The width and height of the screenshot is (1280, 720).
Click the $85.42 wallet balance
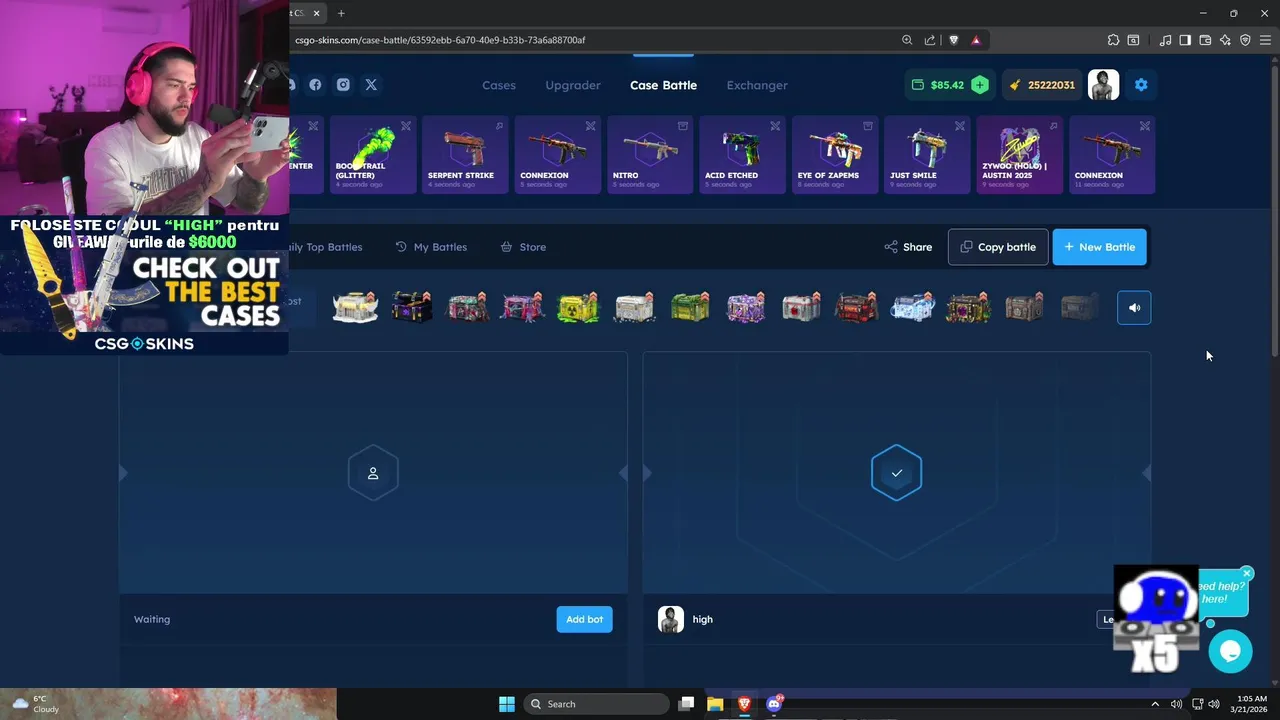point(947,85)
